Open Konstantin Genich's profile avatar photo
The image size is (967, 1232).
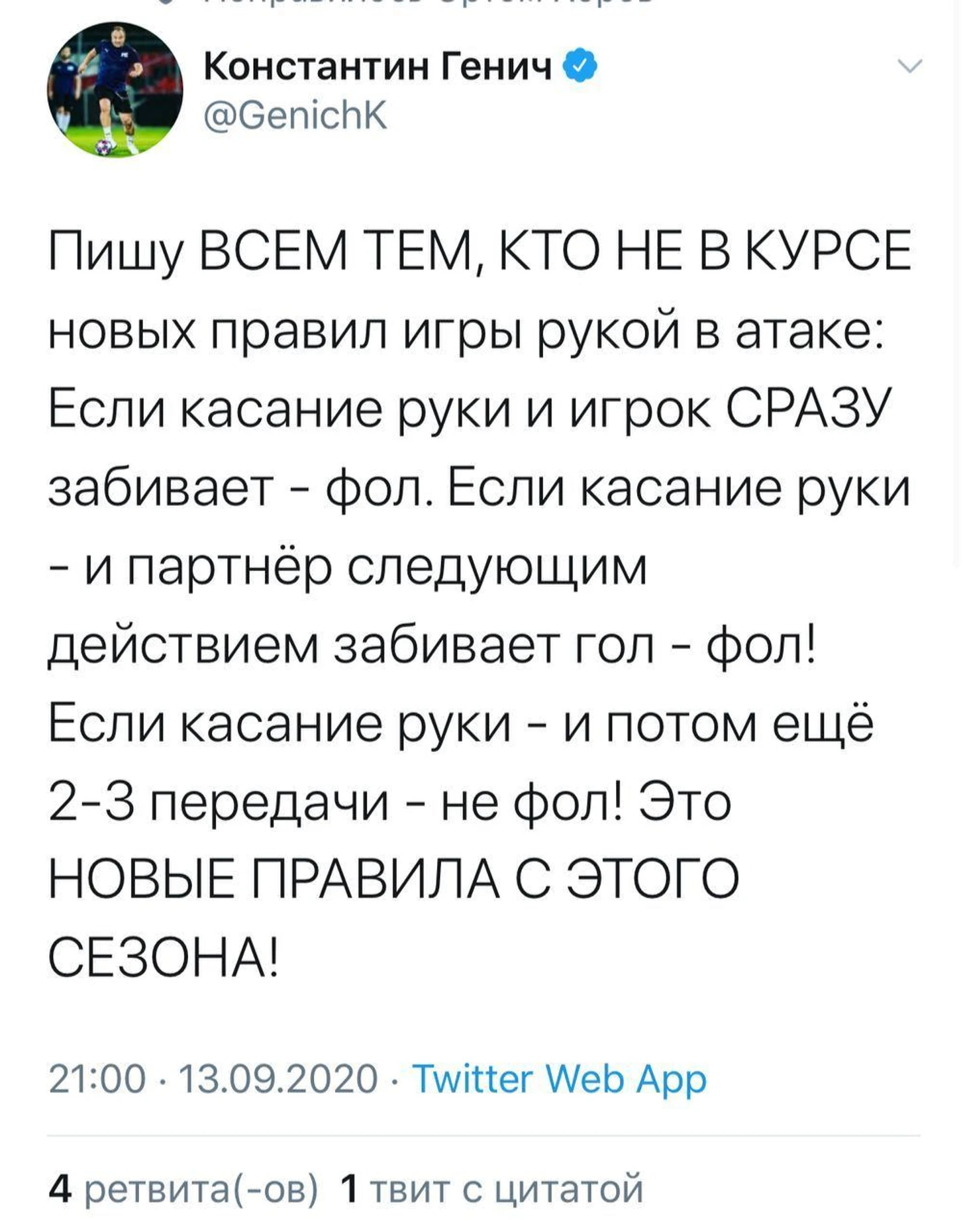coord(115,89)
